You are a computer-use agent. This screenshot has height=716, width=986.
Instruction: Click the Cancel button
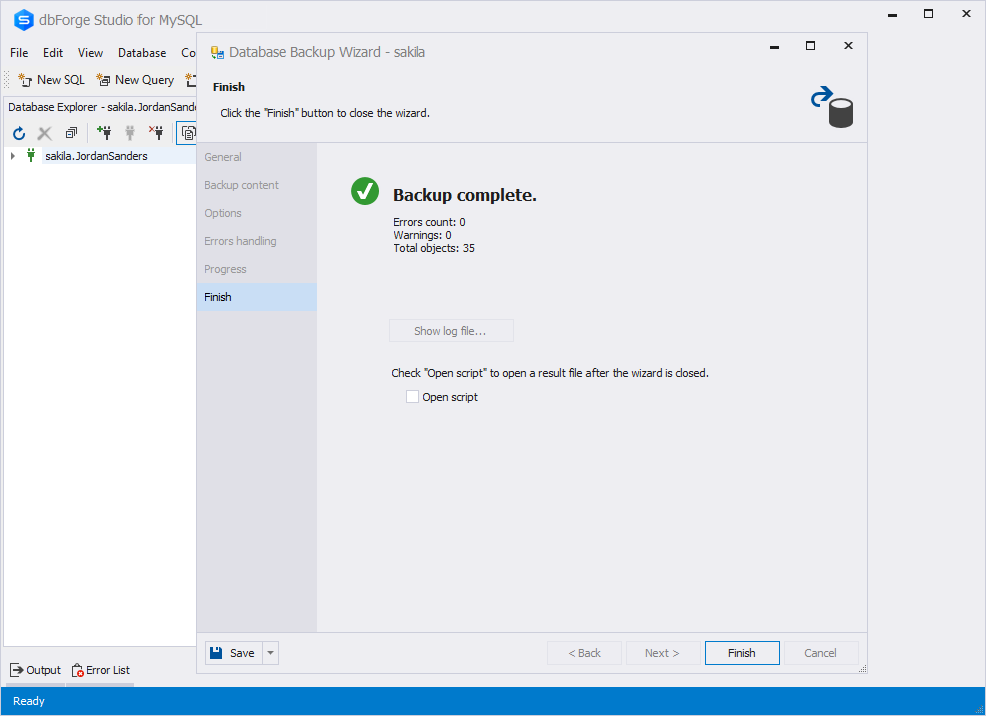[x=821, y=653]
